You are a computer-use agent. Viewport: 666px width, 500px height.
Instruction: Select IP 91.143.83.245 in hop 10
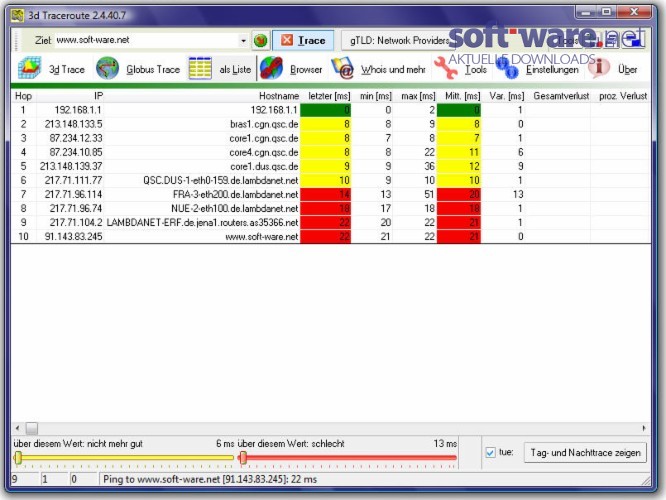(73, 236)
